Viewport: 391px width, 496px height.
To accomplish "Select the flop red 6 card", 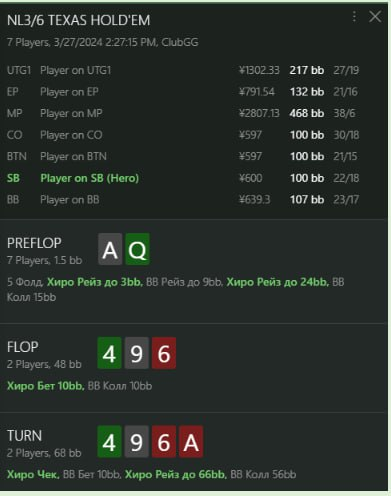I will coord(164,353).
